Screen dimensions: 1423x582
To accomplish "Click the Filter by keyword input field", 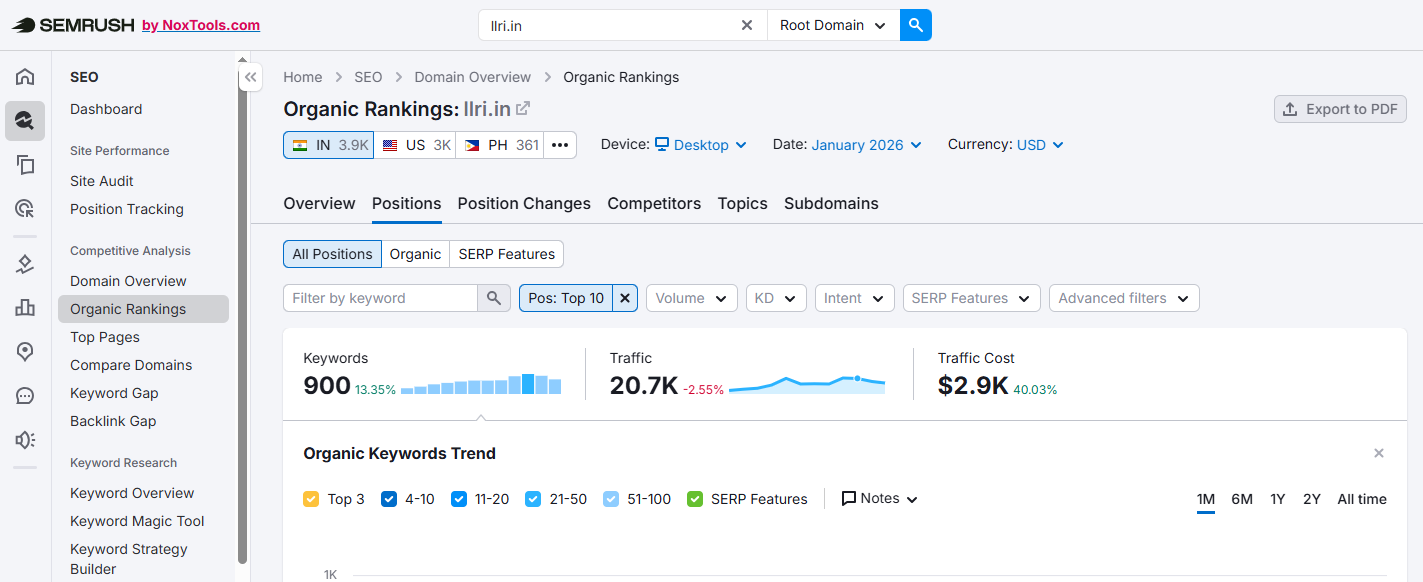I will (x=380, y=298).
